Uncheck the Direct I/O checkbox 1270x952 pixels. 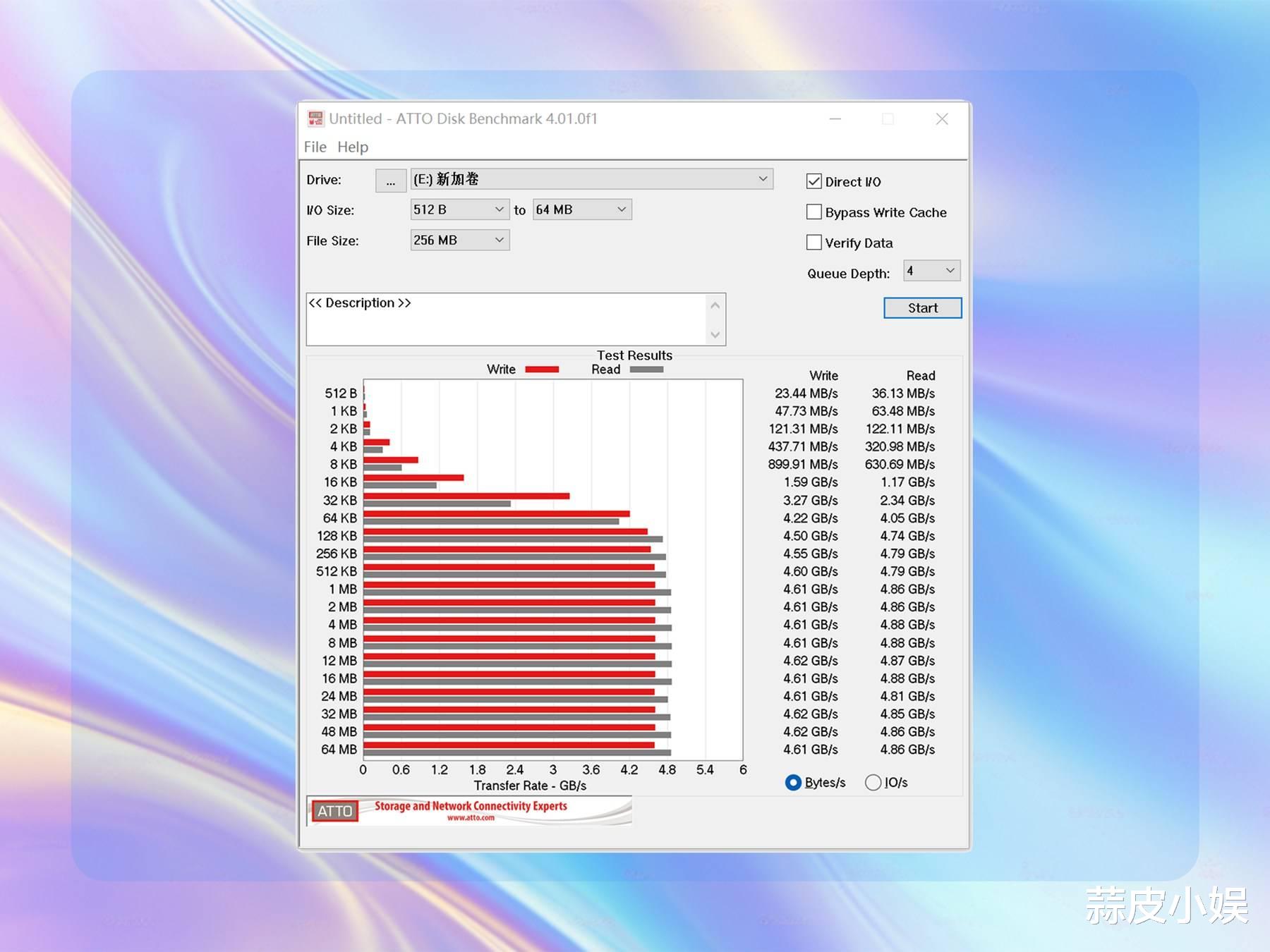(814, 181)
